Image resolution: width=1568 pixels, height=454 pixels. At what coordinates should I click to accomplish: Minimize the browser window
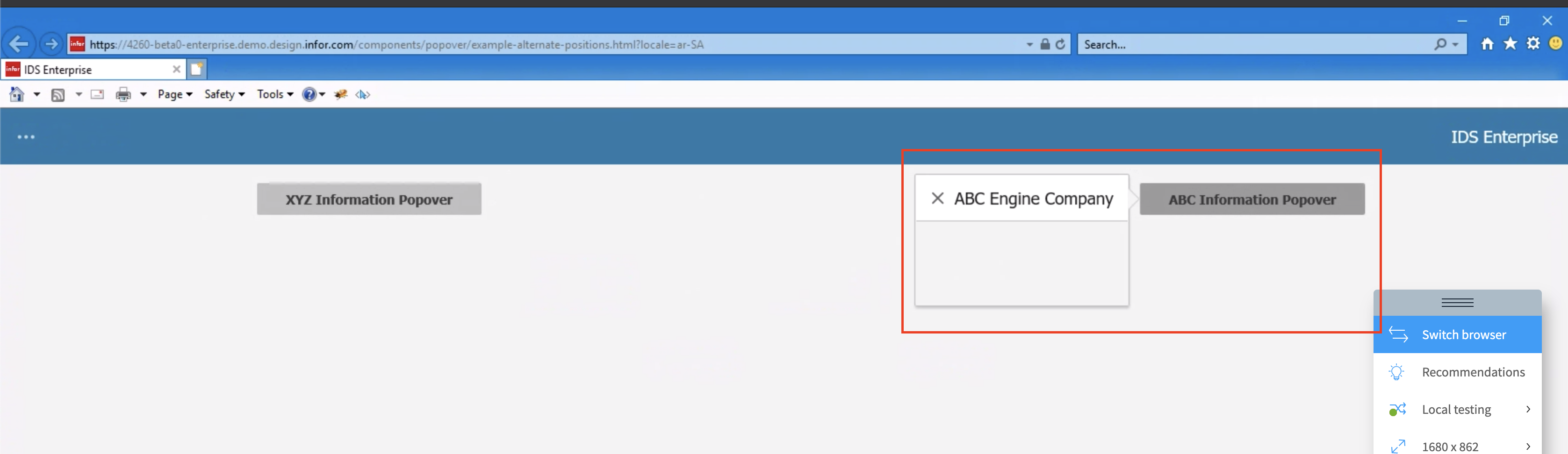click(x=1462, y=21)
